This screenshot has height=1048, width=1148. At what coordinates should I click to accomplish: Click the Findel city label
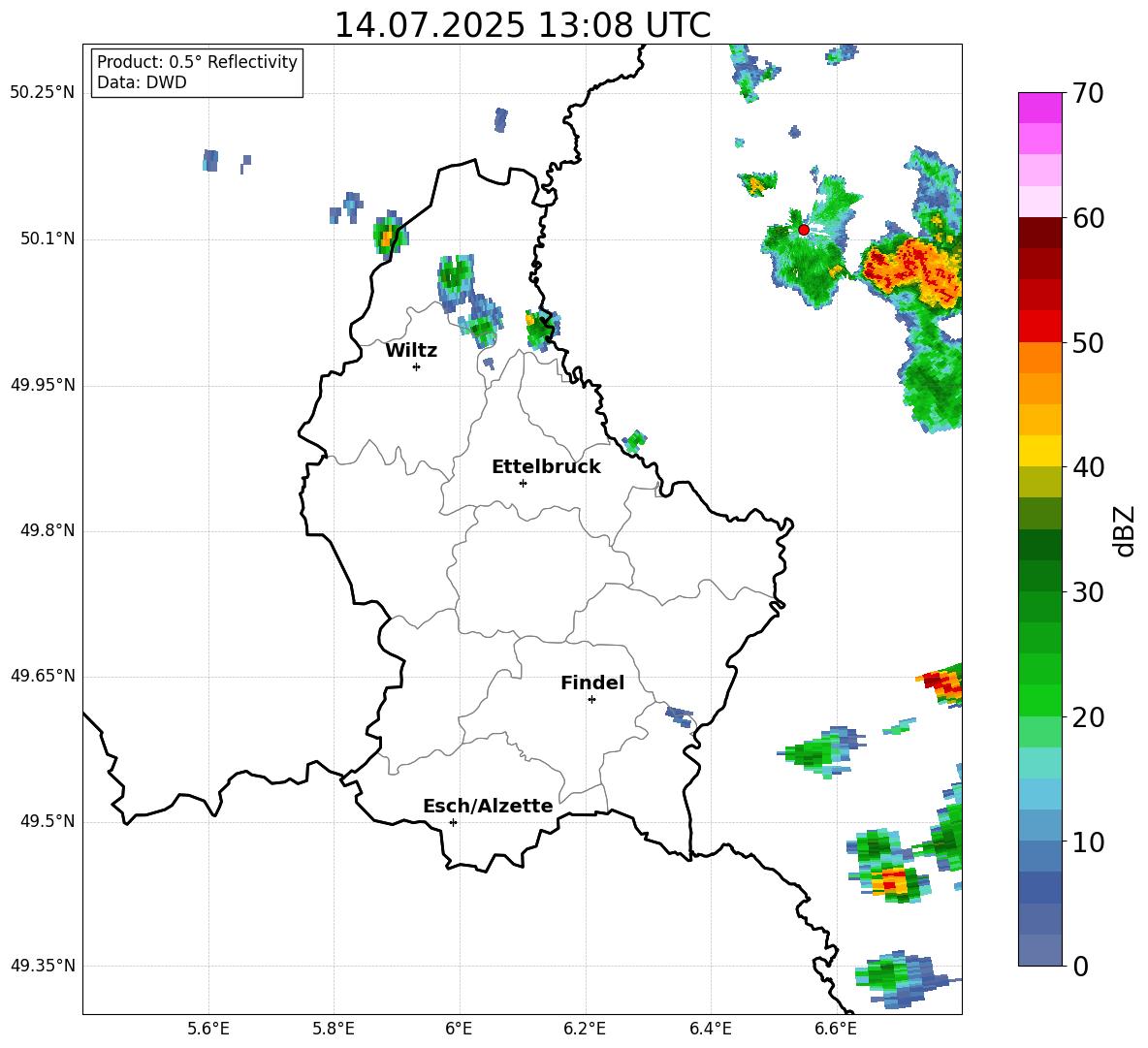592,683
